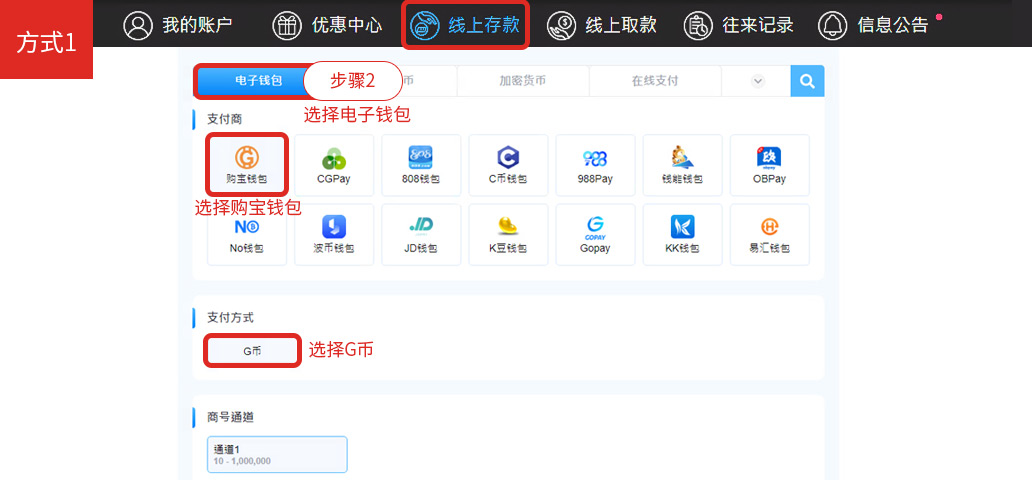Select the 808钱包 provider
1032x480 pixels.
[x=421, y=165]
